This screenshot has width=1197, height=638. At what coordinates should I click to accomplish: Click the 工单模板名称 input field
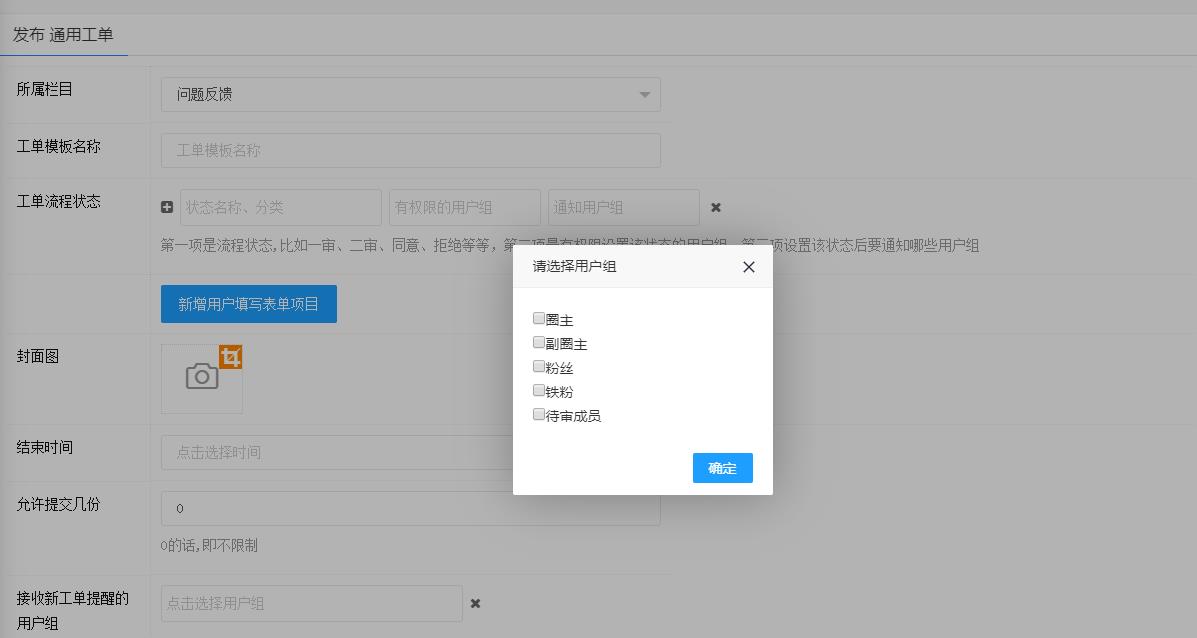[x=410, y=151]
